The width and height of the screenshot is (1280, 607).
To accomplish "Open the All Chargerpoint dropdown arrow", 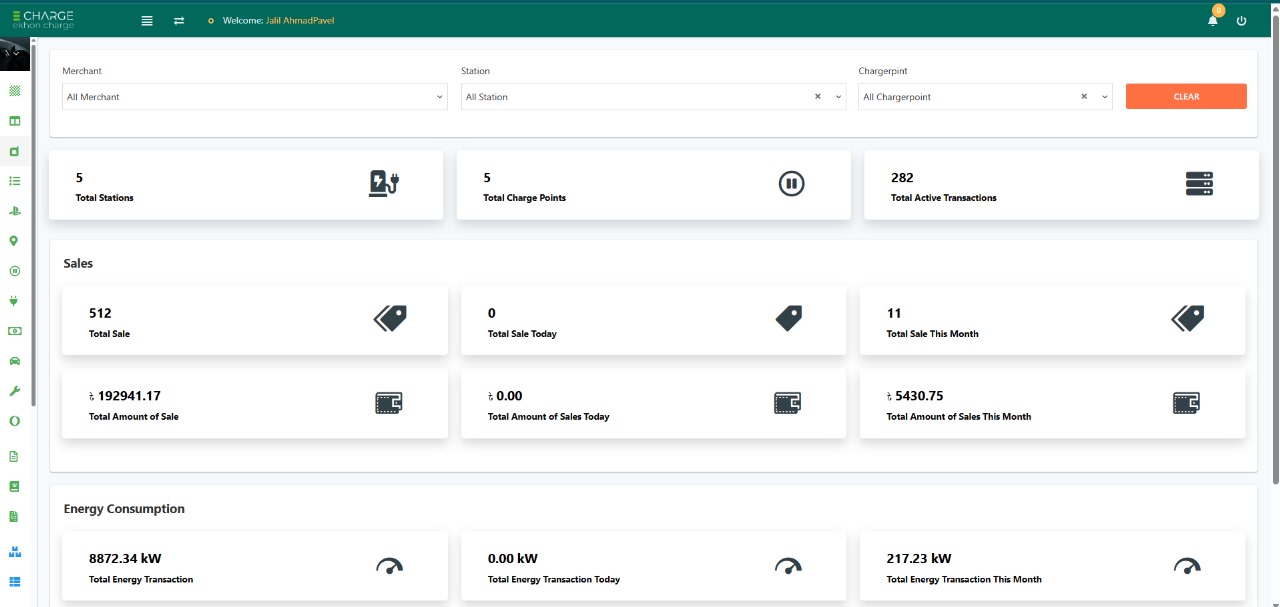I will click(x=1105, y=97).
